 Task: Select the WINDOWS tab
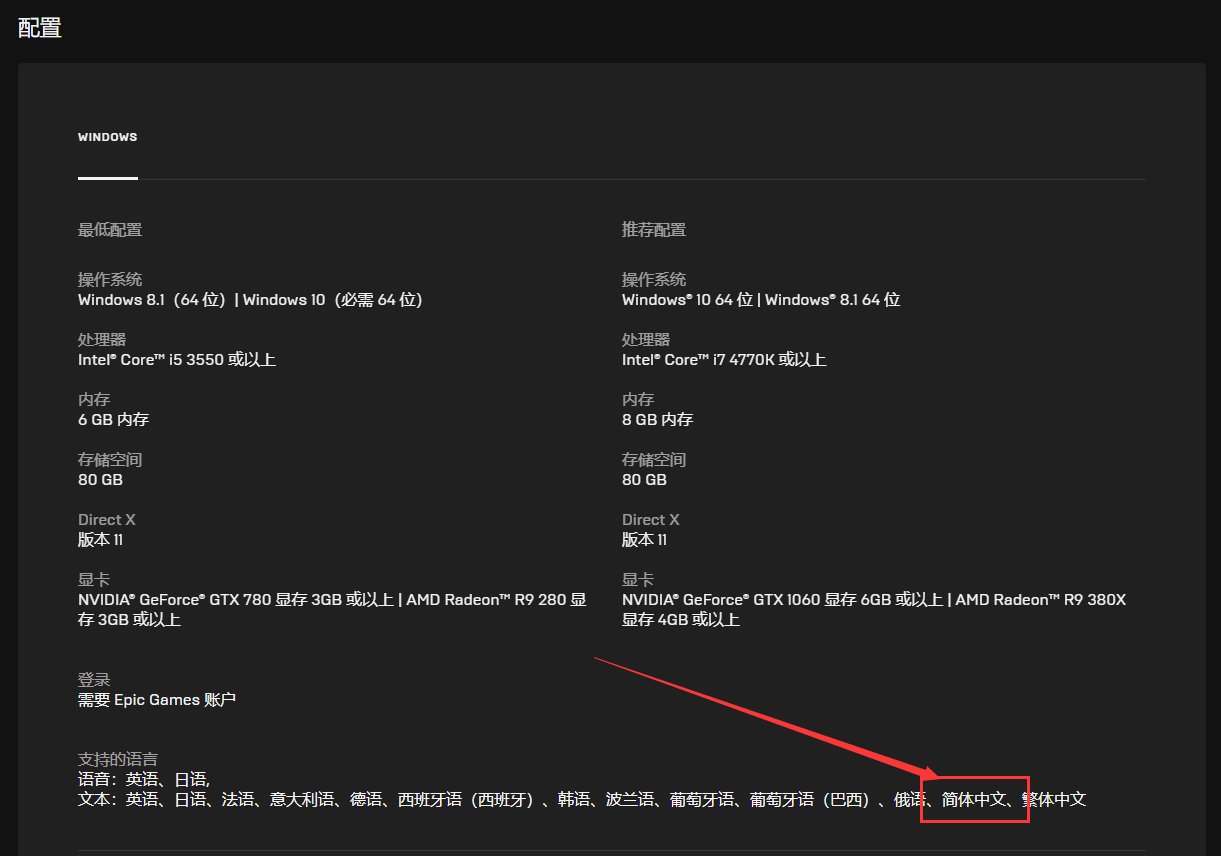click(108, 137)
